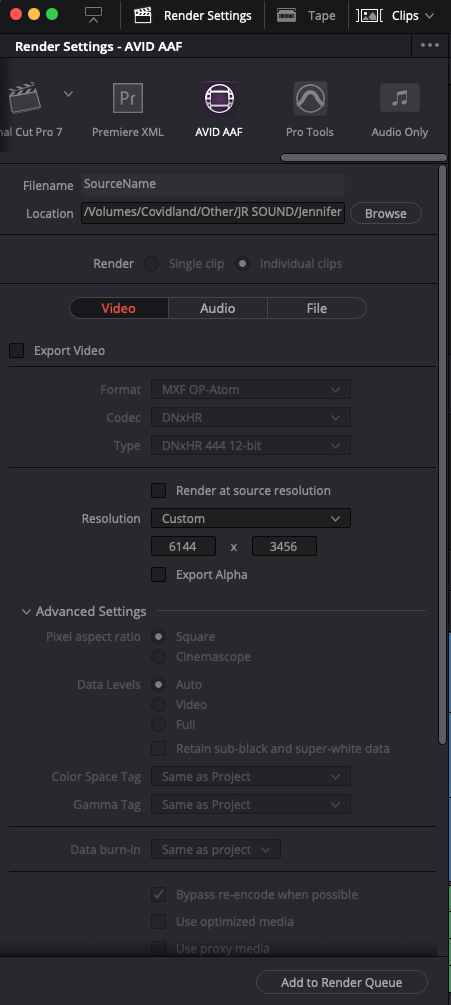Image resolution: width=451 pixels, height=1005 pixels.
Task: Select the AVID AAF preset icon
Action: (x=219, y=99)
